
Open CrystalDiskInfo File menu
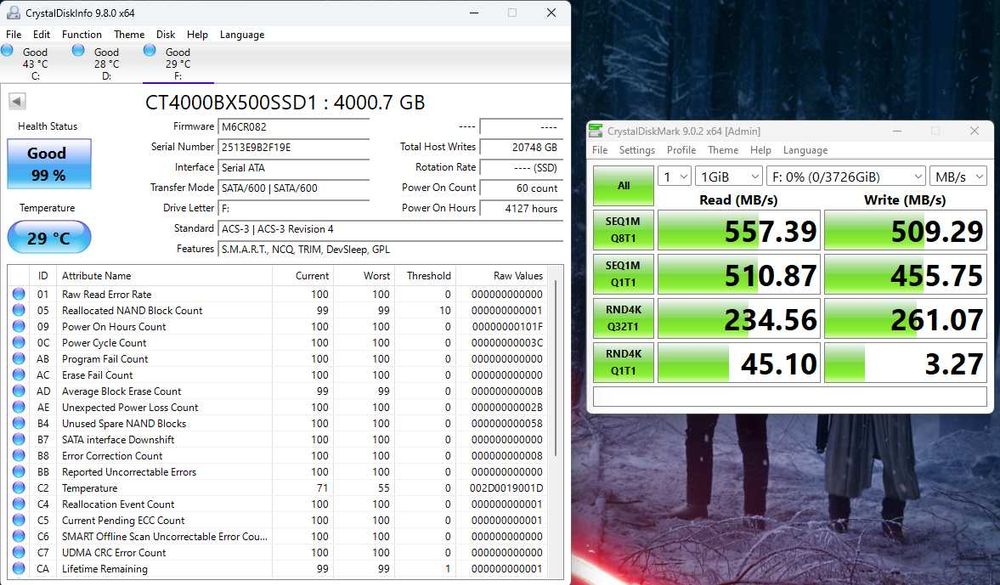[13, 34]
